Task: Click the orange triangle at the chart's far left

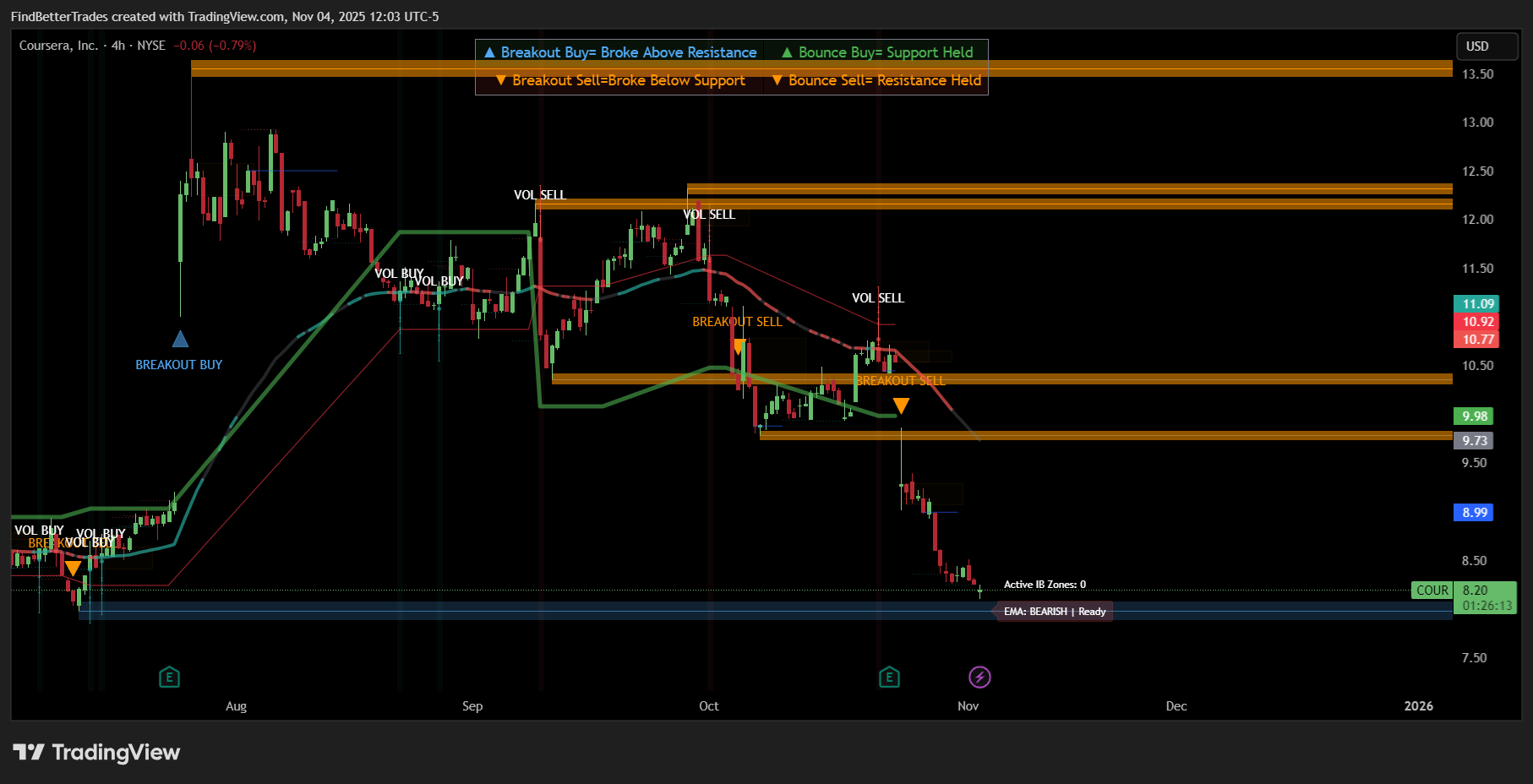Action: click(74, 568)
